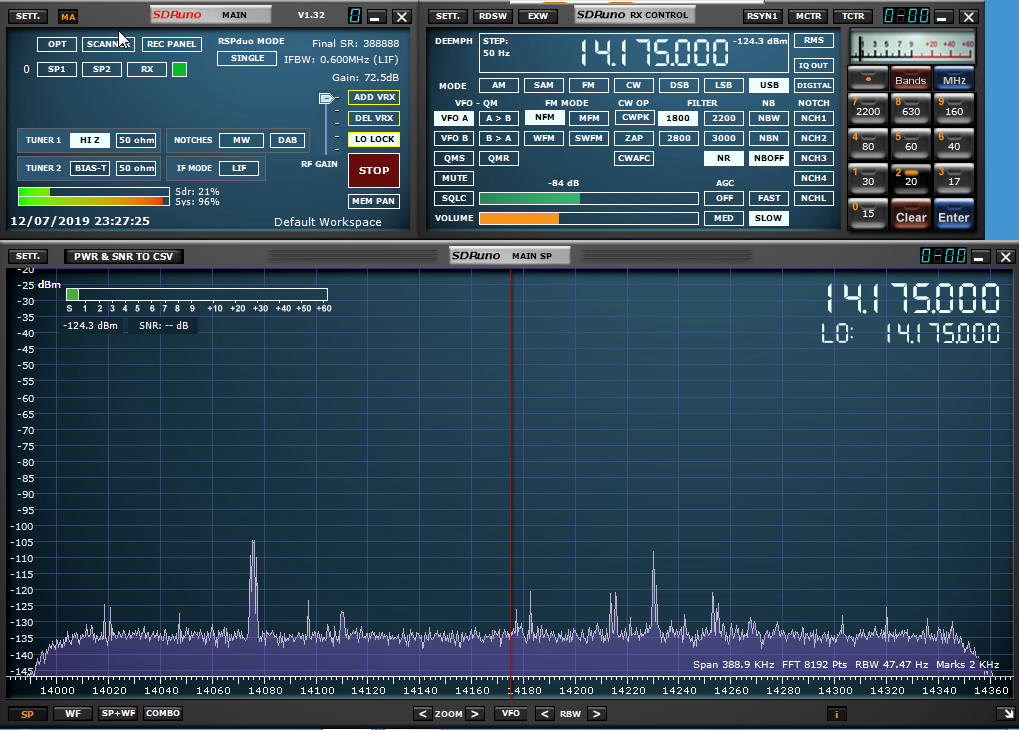Click PWR & SNR TO CSV button
The image size is (1019, 730).
click(x=123, y=256)
